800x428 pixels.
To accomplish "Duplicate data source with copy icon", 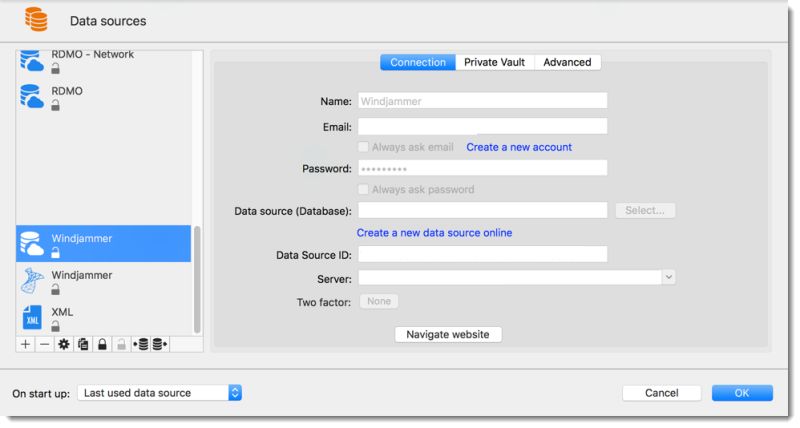I will click(83, 344).
